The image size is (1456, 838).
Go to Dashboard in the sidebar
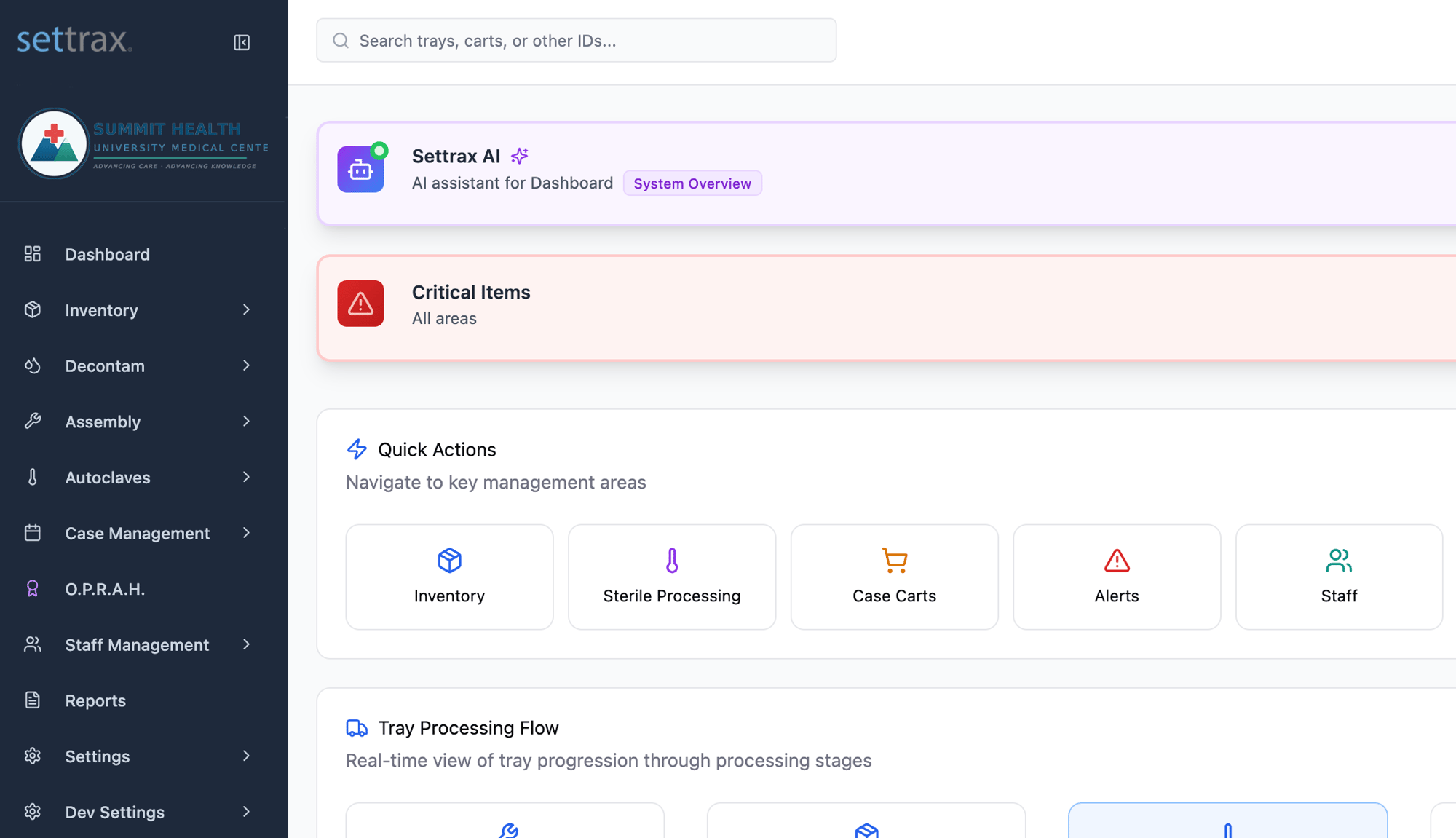pos(143,254)
